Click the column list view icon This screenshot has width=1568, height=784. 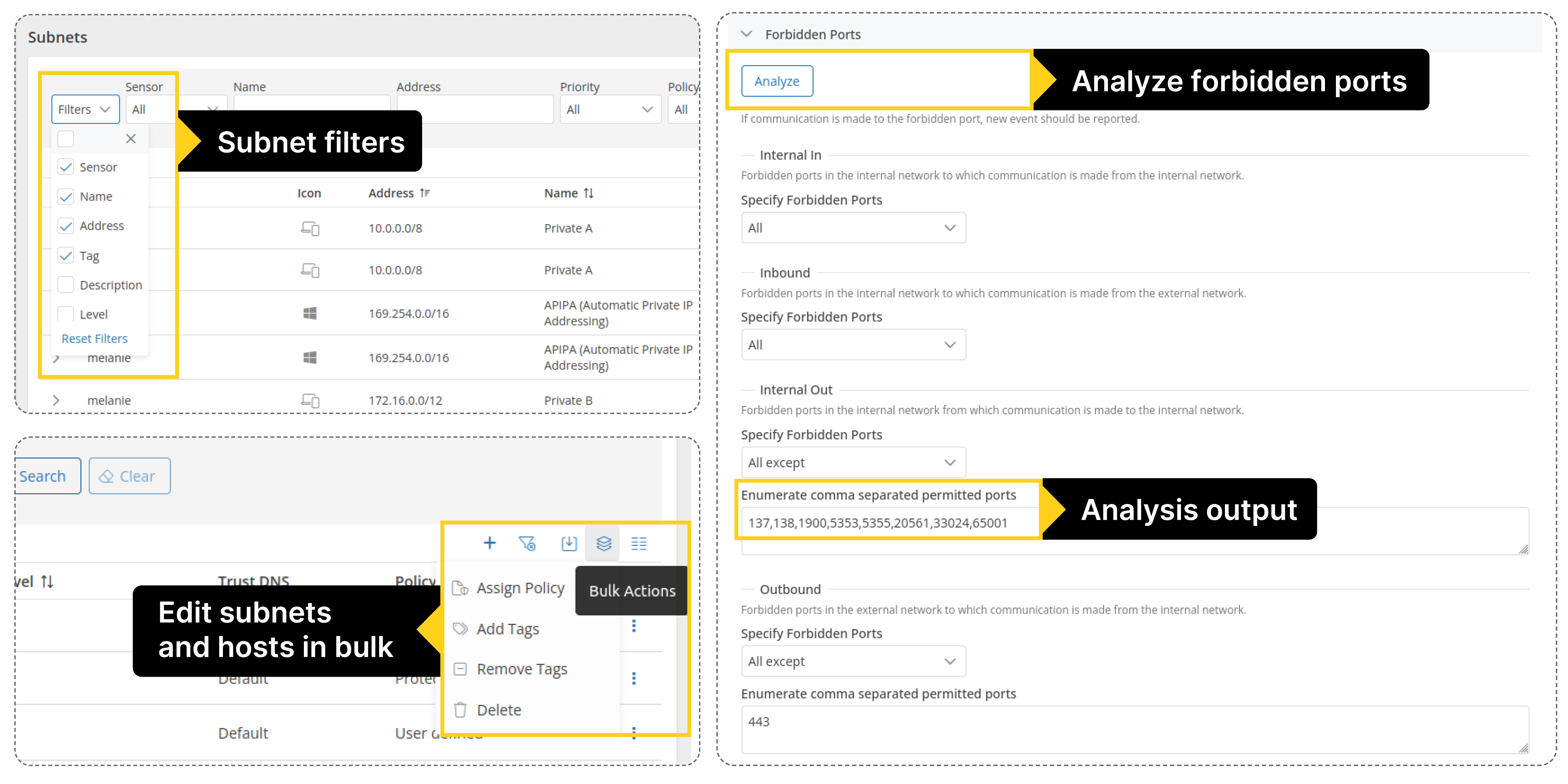pyautogui.click(x=638, y=543)
